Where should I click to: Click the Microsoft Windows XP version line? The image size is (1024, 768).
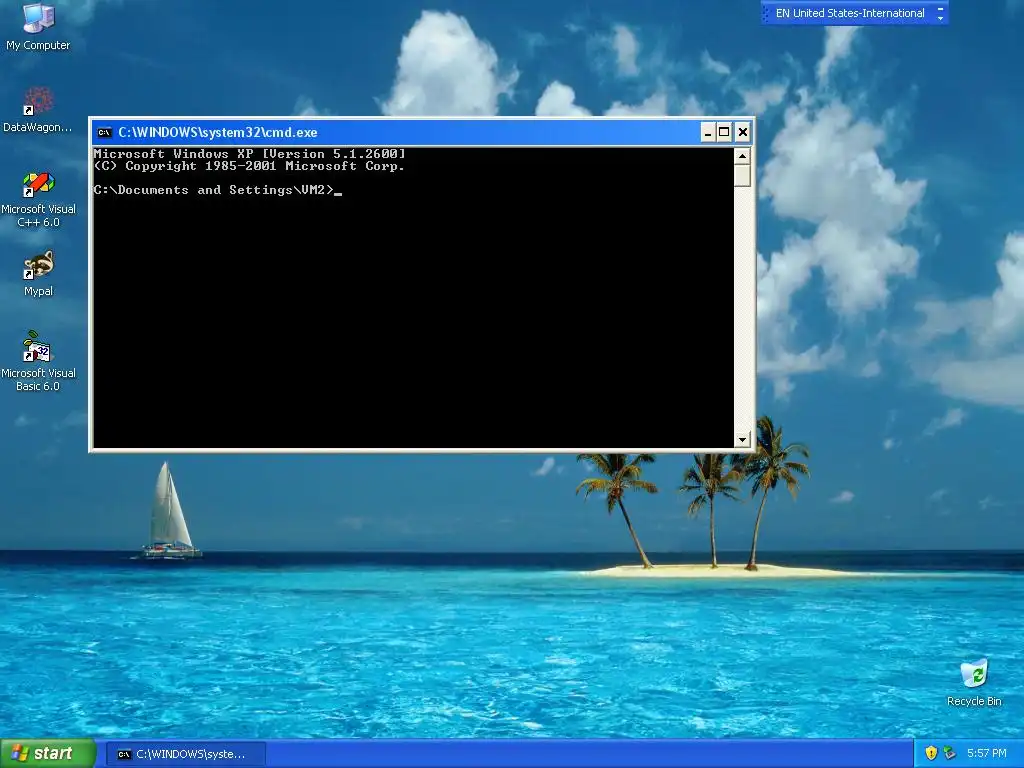tap(249, 154)
